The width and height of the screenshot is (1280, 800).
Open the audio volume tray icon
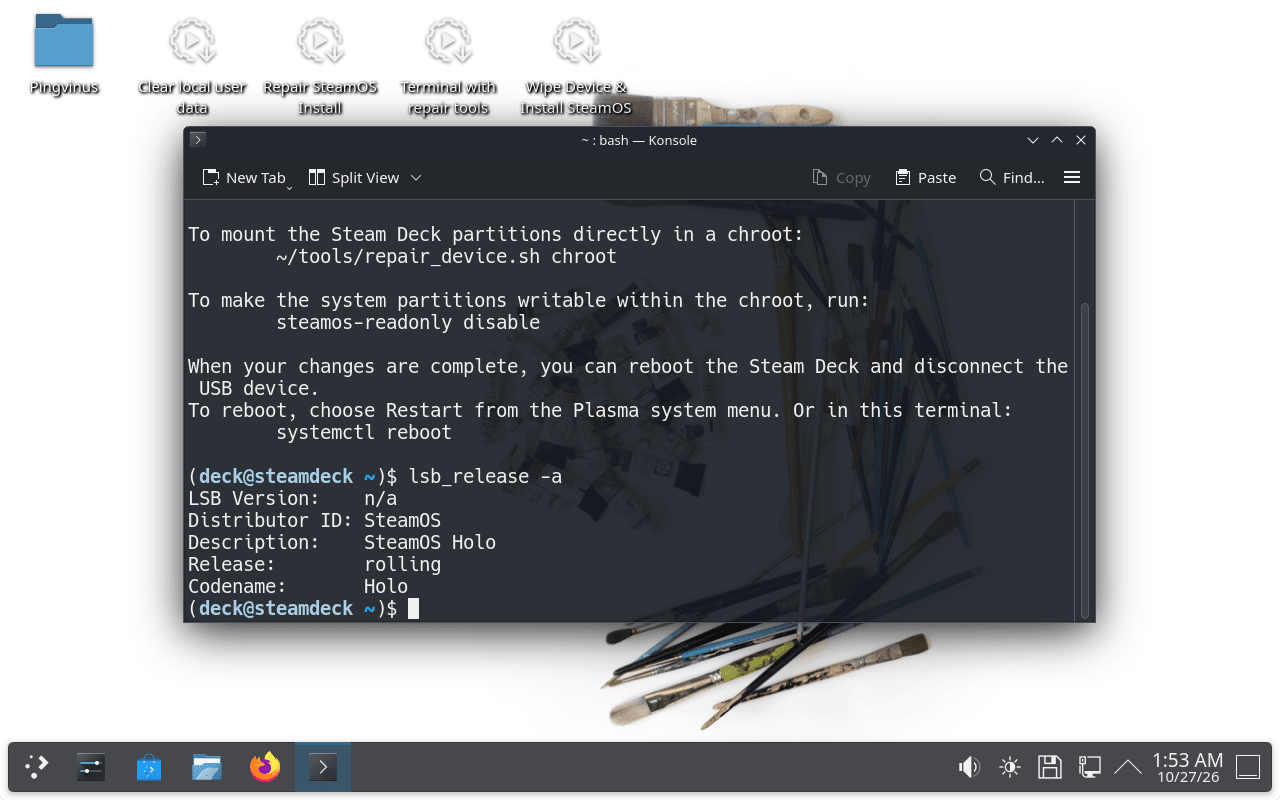point(969,767)
